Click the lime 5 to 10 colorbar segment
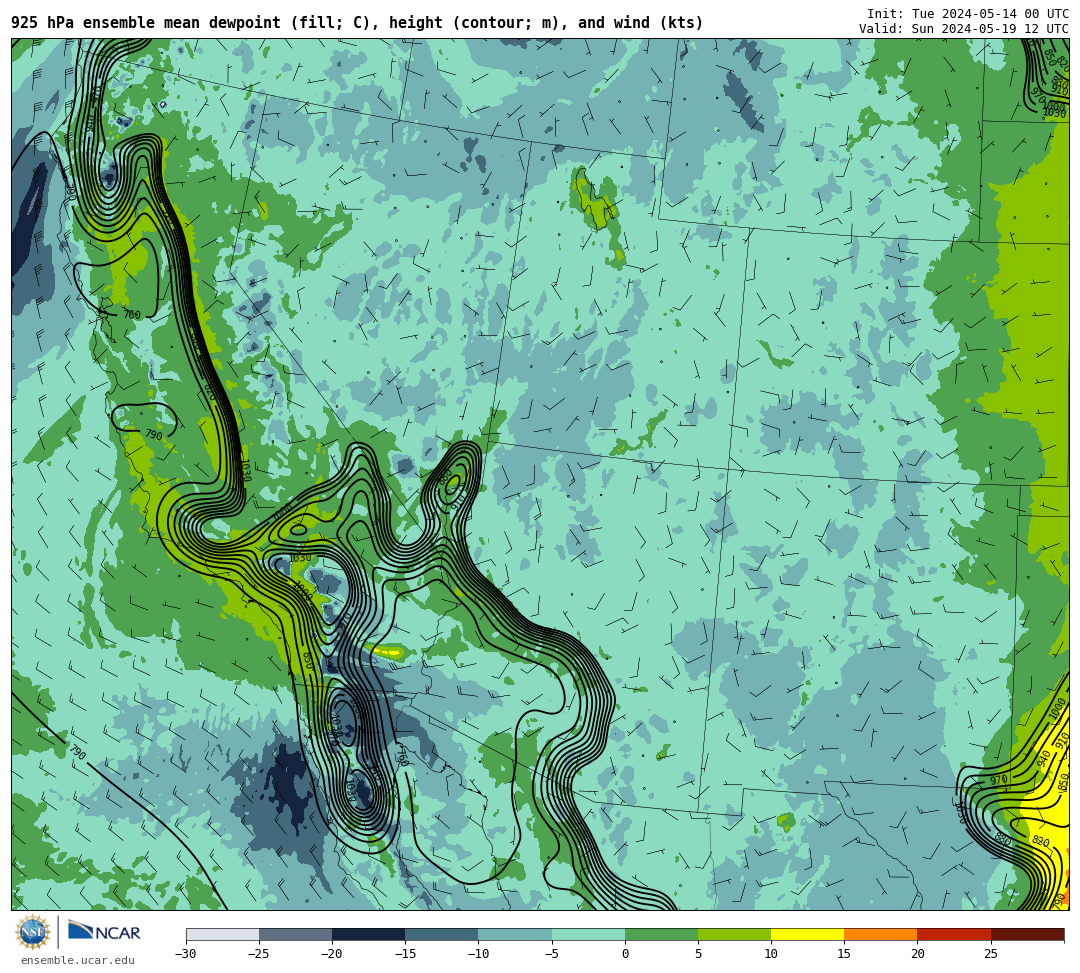The image size is (1080, 973). tap(734, 934)
